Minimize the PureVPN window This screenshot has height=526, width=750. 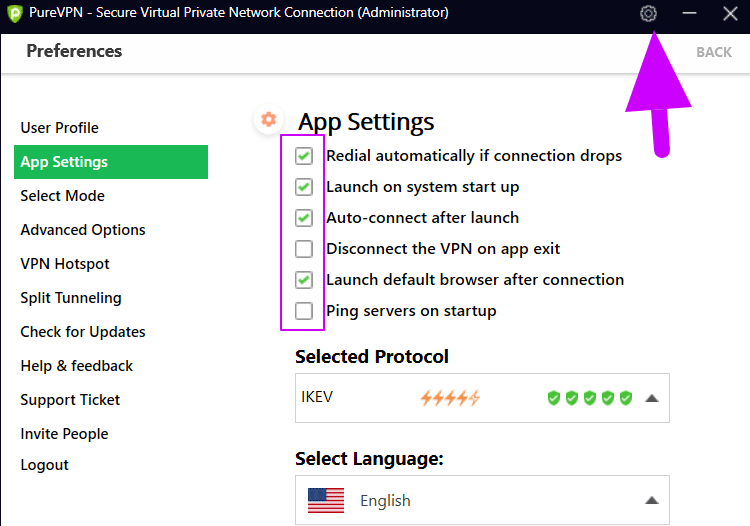pos(689,13)
